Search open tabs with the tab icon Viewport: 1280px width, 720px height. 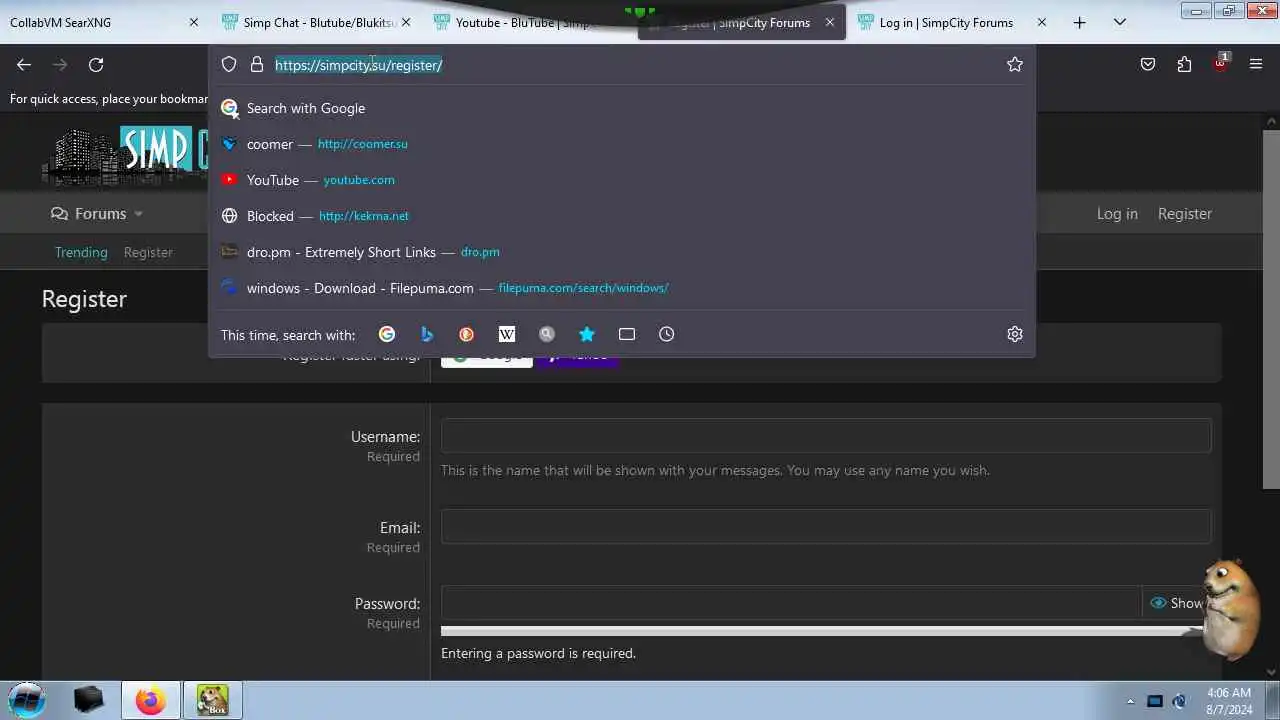pyautogui.click(x=627, y=334)
